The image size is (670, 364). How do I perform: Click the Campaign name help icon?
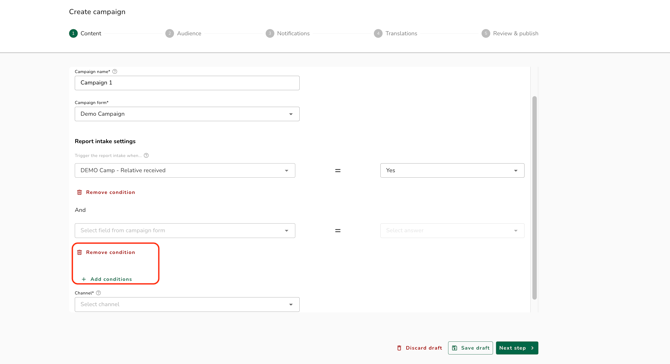click(x=115, y=72)
